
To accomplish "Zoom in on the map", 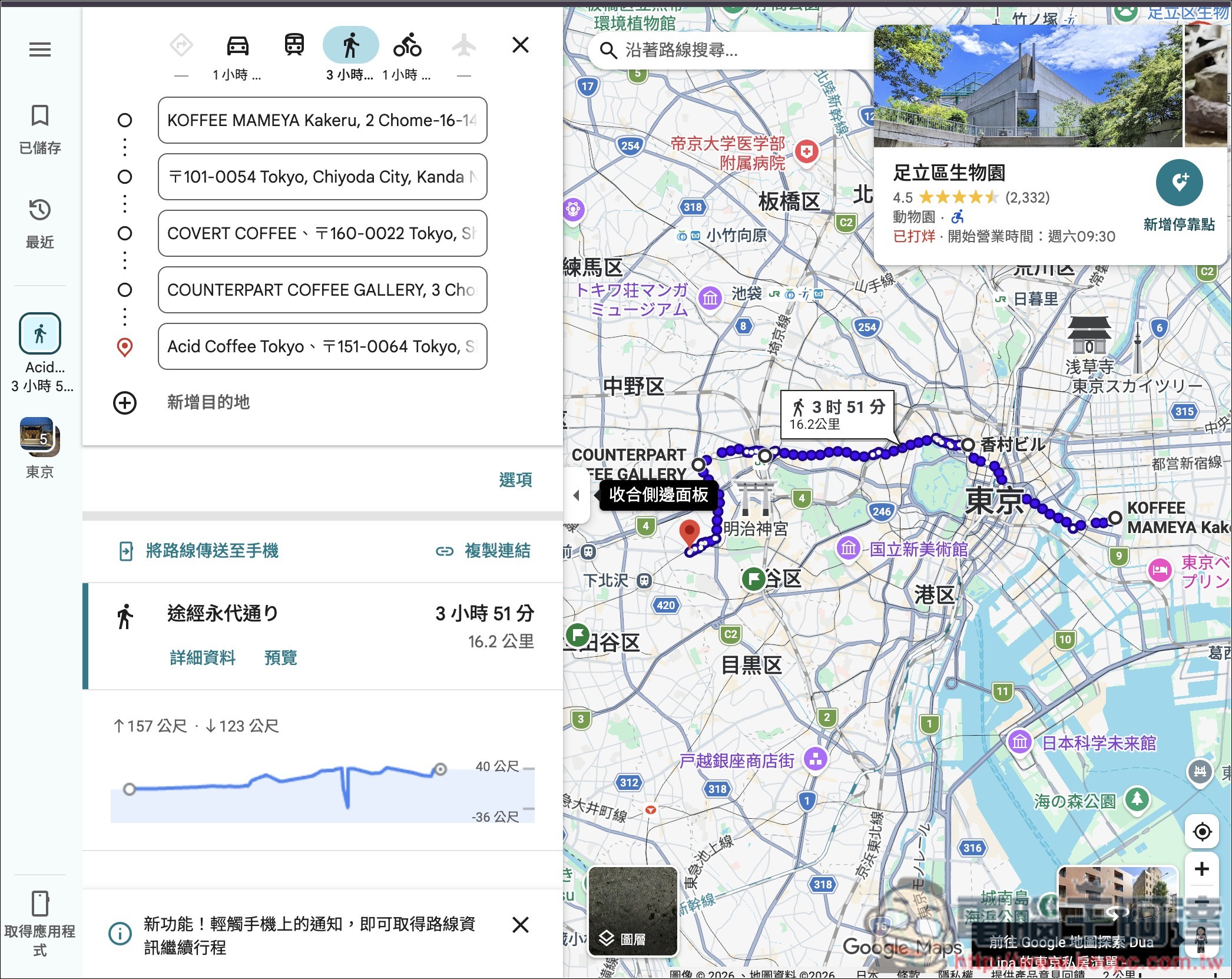I will [1202, 869].
